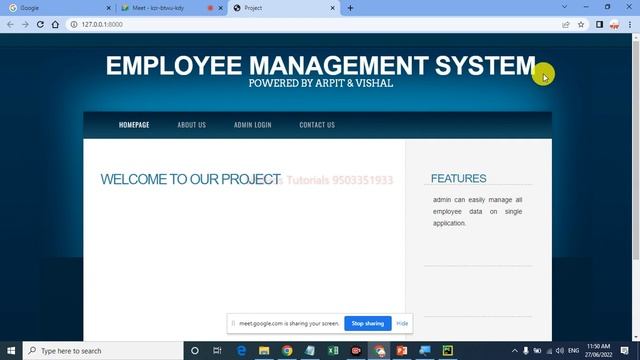The height and width of the screenshot is (360, 640).
Task: Open the remote desktop taskbar icon
Action: tap(425, 351)
